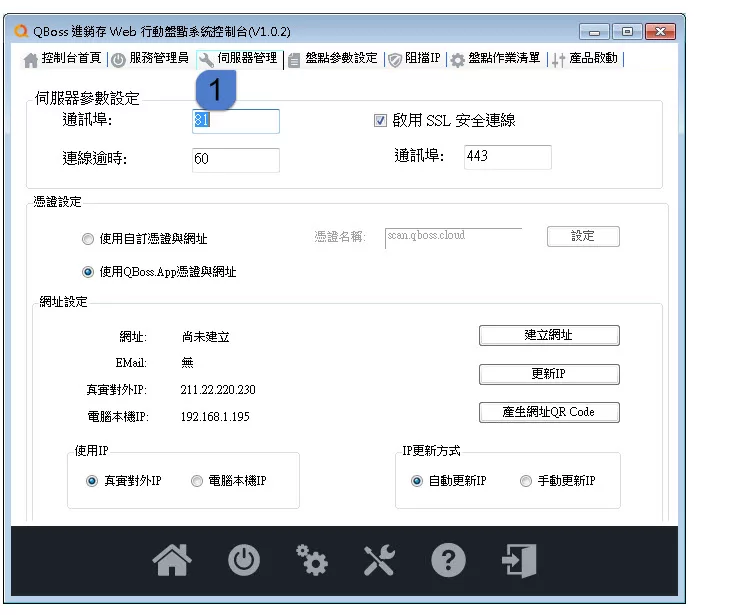Click the 連線逾時 input field
Image resolution: width=750 pixels, height=615 pixels.
click(x=235, y=159)
